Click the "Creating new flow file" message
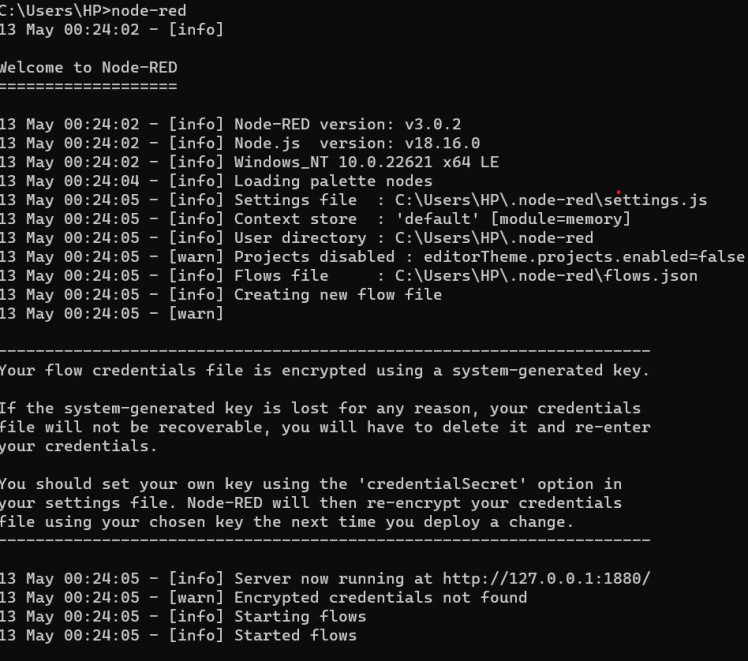Image resolution: width=748 pixels, height=661 pixels. click(x=337, y=295)
